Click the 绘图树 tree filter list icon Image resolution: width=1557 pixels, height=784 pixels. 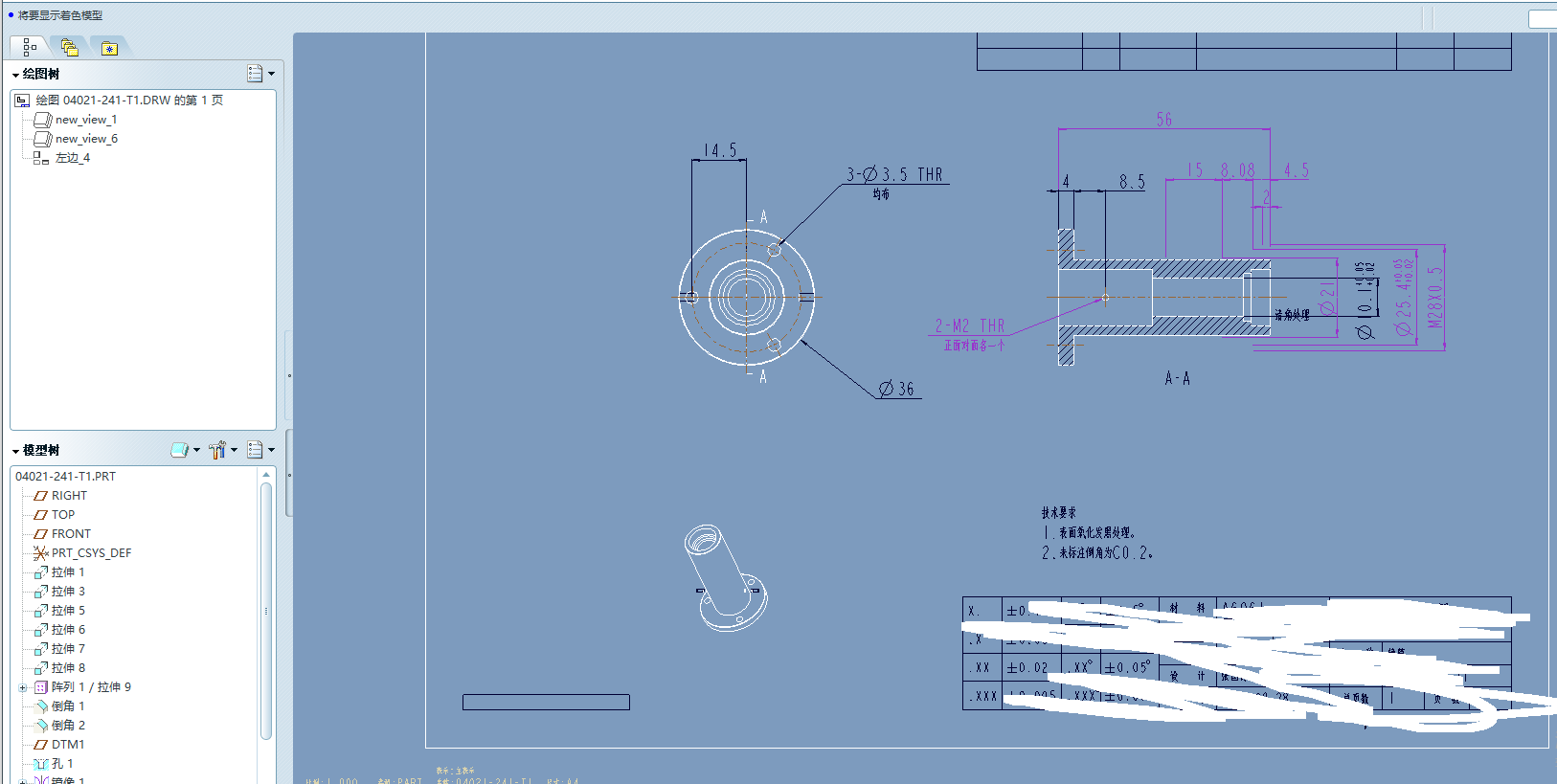coord(255,74)
